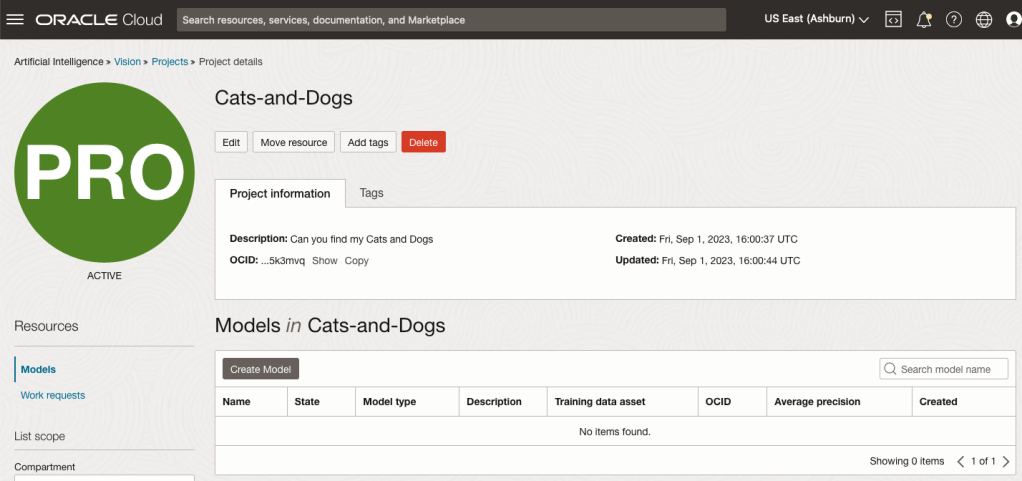This screenshot has width=1022, height=481.
Task: Open the Compartment dropdown under List scope
Action: tap(104, 478)
